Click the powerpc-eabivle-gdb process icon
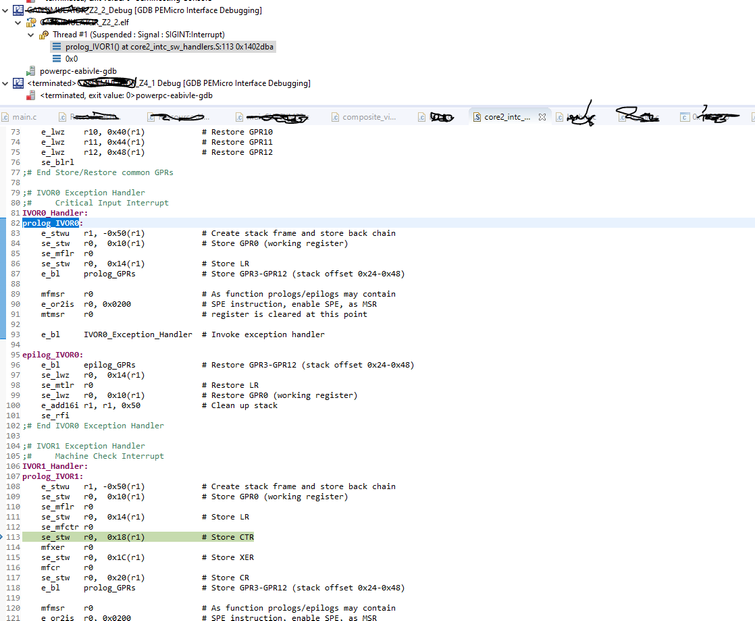Screen dimensions: 755x621 point(31,71)
